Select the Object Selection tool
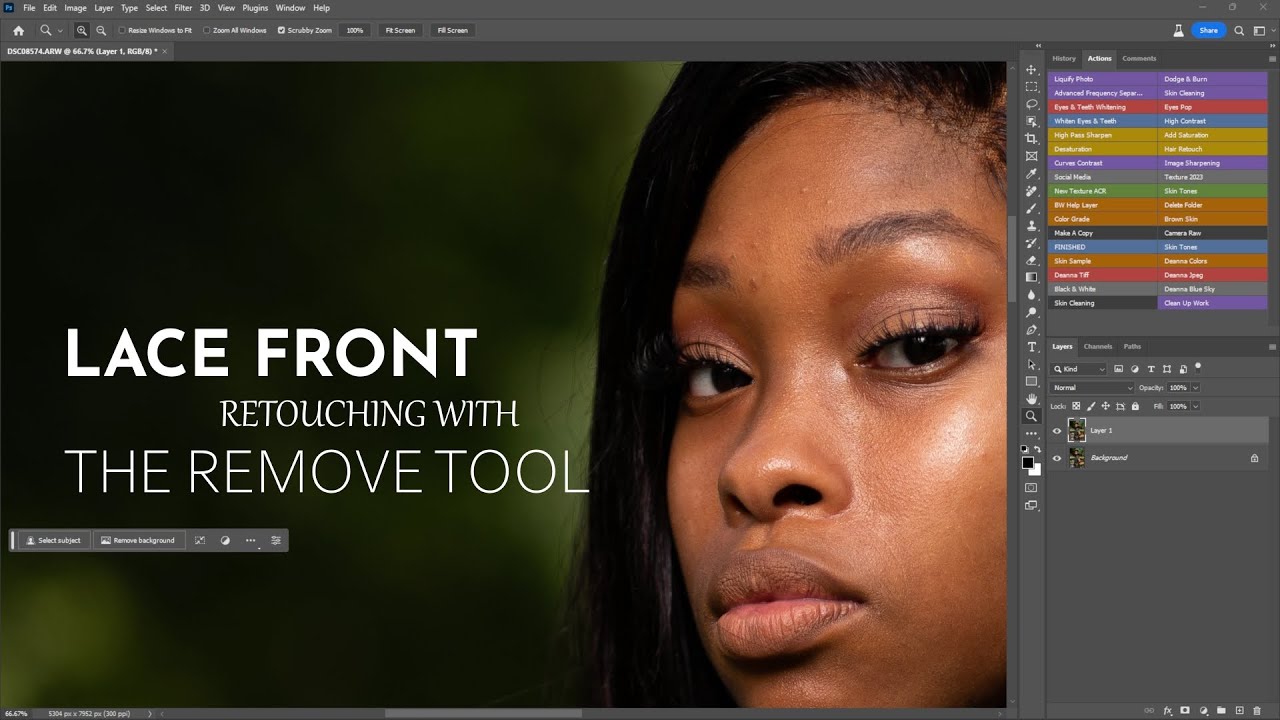The height and width of the screenshot is (720, 1280). coord(1031,121)
